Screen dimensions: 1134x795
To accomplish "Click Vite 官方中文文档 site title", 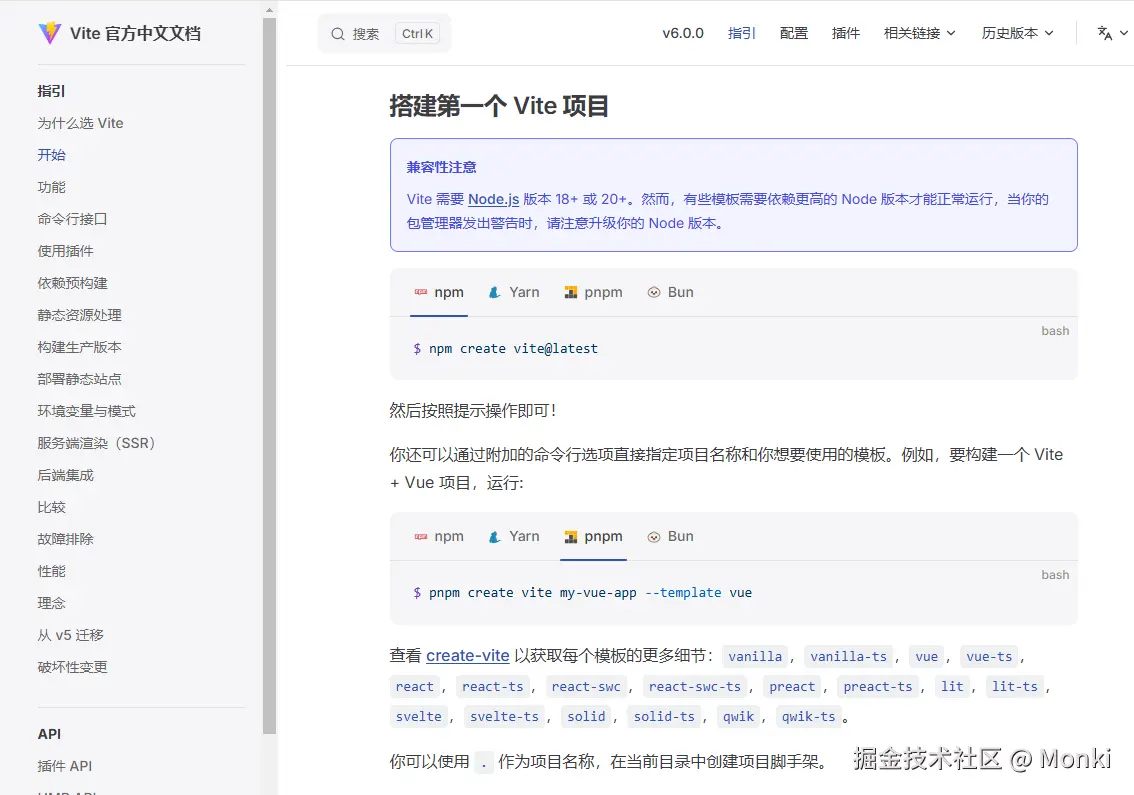I will pyautogui.click(x=135, y=33).
